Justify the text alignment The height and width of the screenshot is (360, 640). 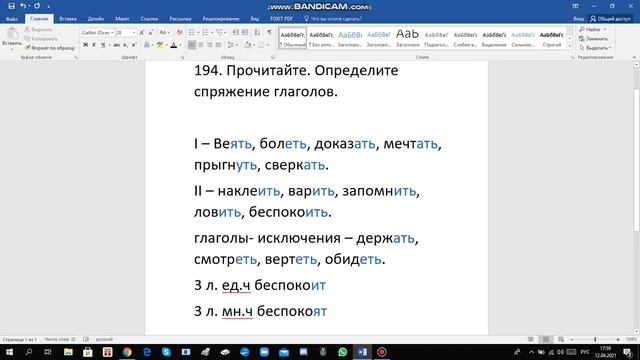(218, 45)
